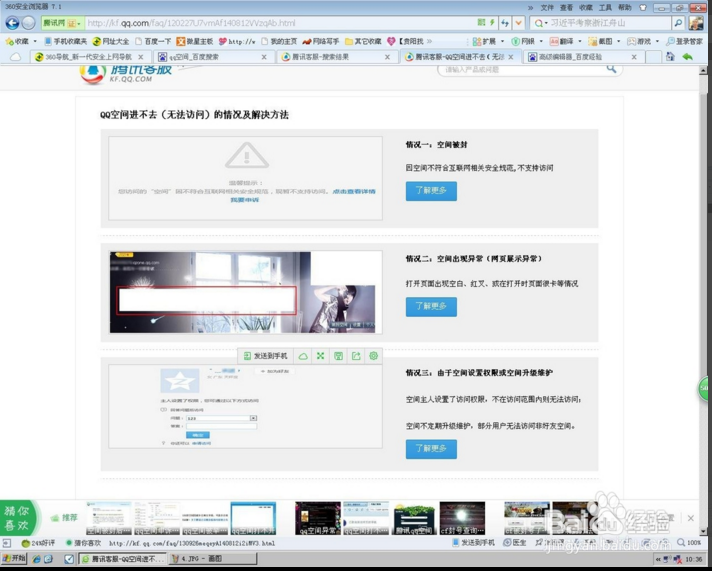Viewport: 712px width, 571px height.
Task: Open the 帮助 menu
Action: click(x=625, y=7)
